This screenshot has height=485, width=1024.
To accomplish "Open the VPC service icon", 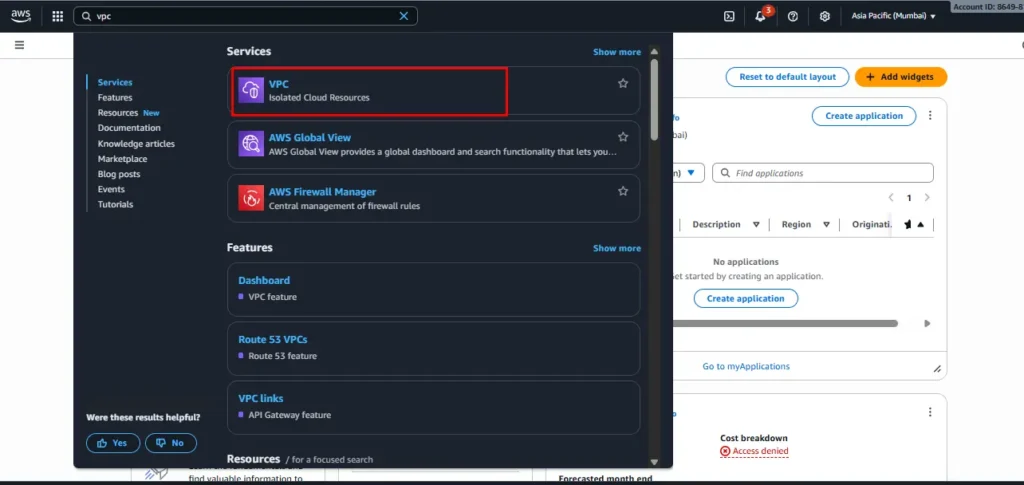I will 251,90.
